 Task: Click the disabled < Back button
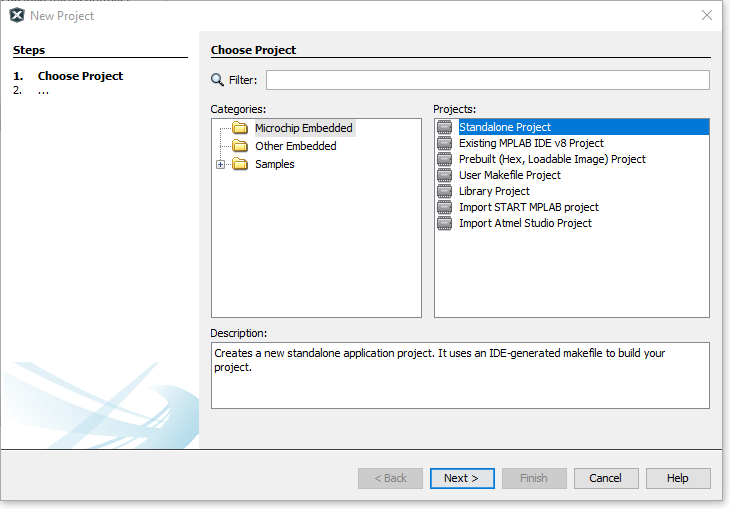(390, 478)
